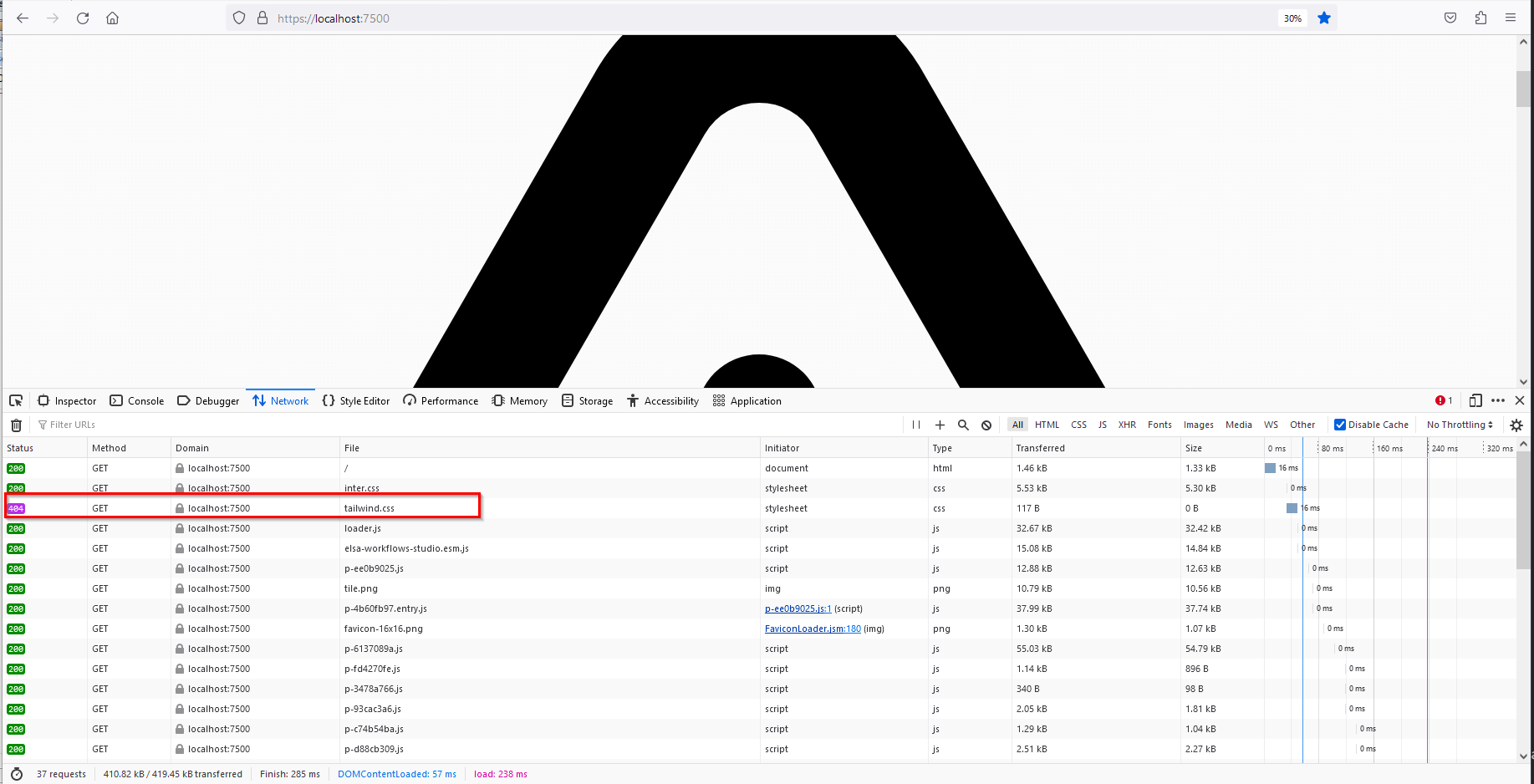This screenshot has height=784, width=1534.
Task: Enter Responsive Design Mode
Action: [x=1475, y=400]
